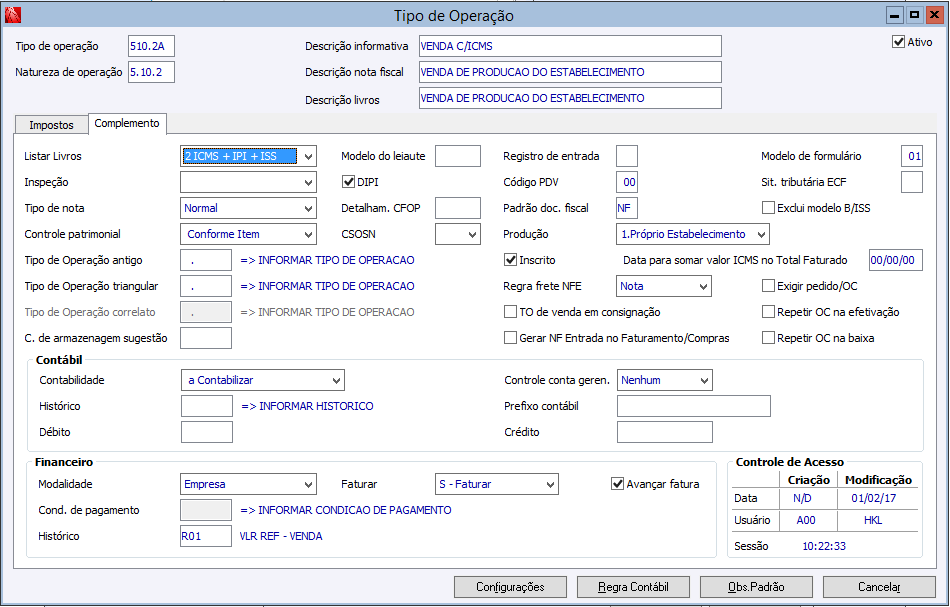Check Exclui modelo B/ISS

[x=768, y=208]
